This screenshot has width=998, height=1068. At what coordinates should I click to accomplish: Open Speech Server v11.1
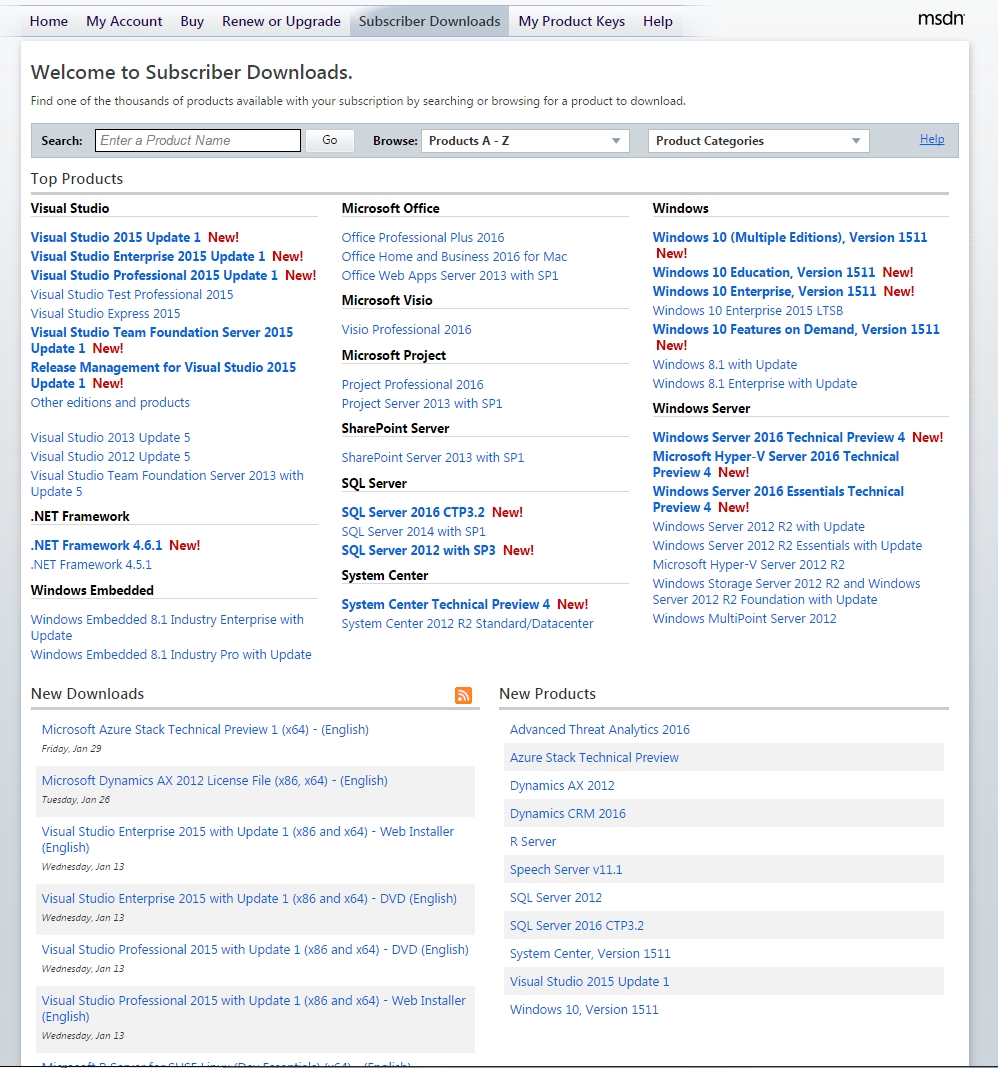pyautogui.click(x=566, y=870)
